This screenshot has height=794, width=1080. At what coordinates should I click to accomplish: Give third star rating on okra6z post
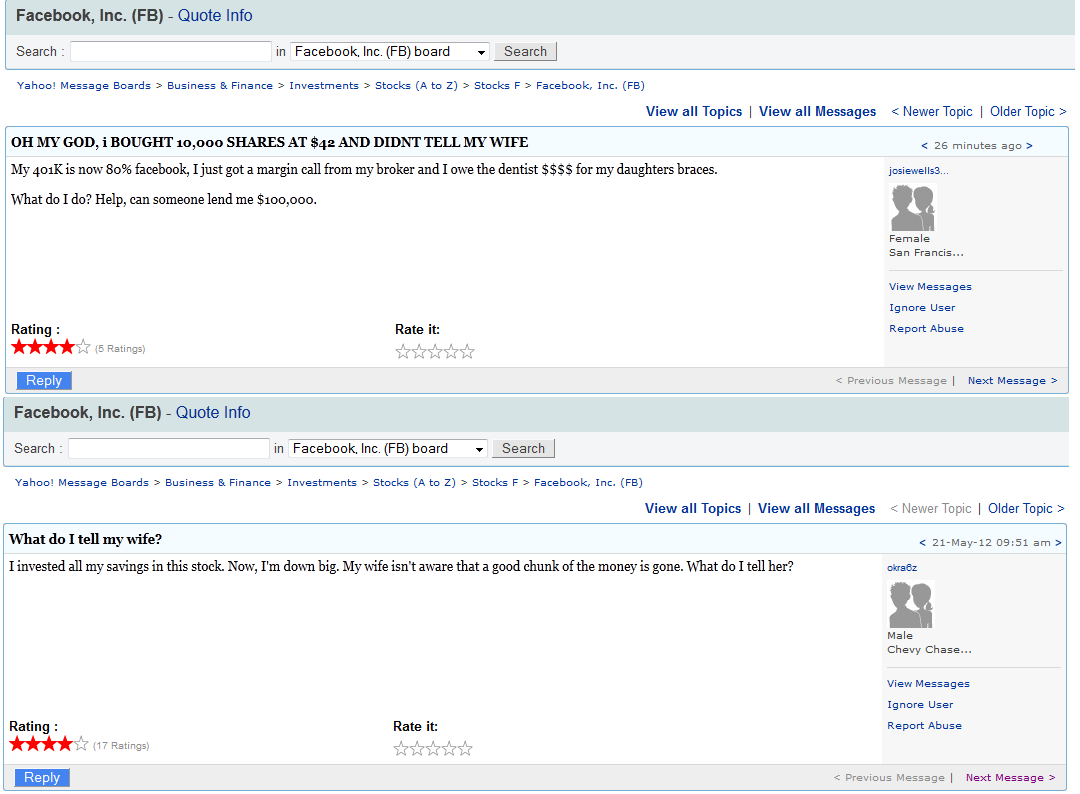433,749
